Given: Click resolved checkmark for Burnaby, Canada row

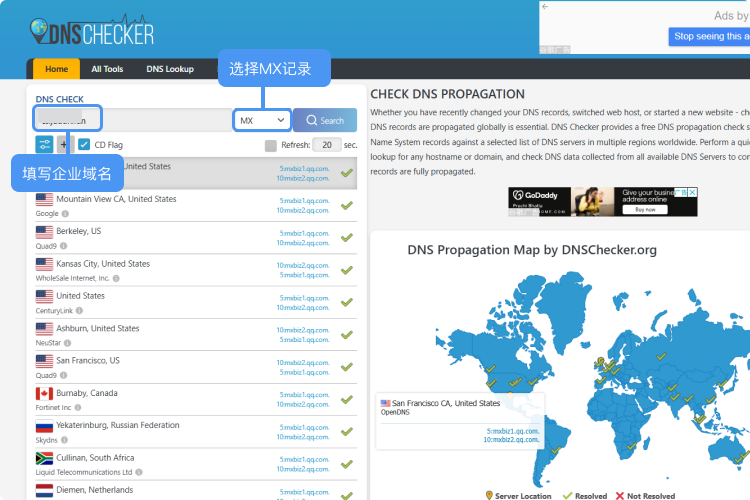Looking at the screenshot, I should (x=347, y=400).
